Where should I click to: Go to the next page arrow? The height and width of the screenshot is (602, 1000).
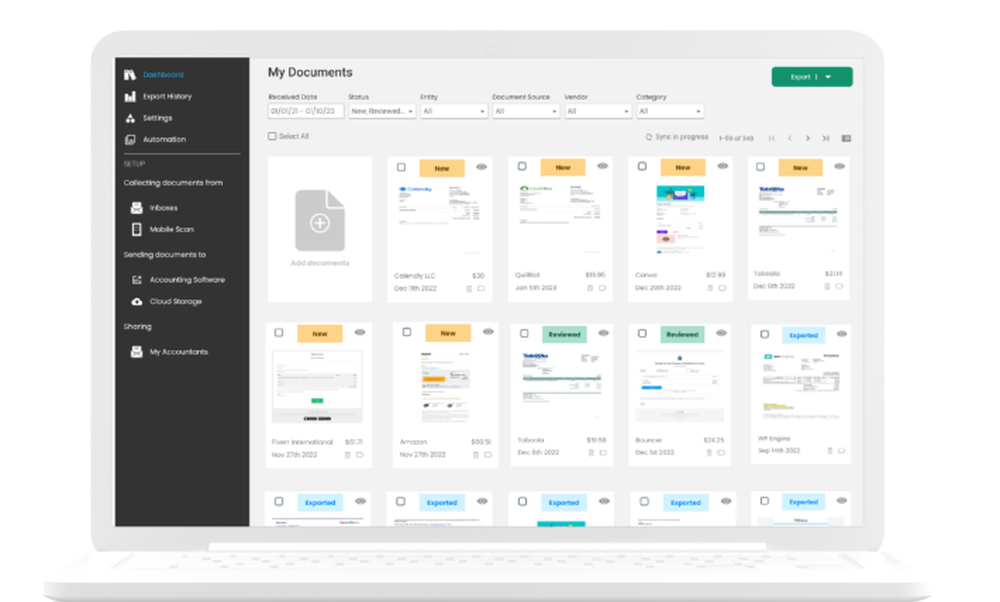pos(807,138)
